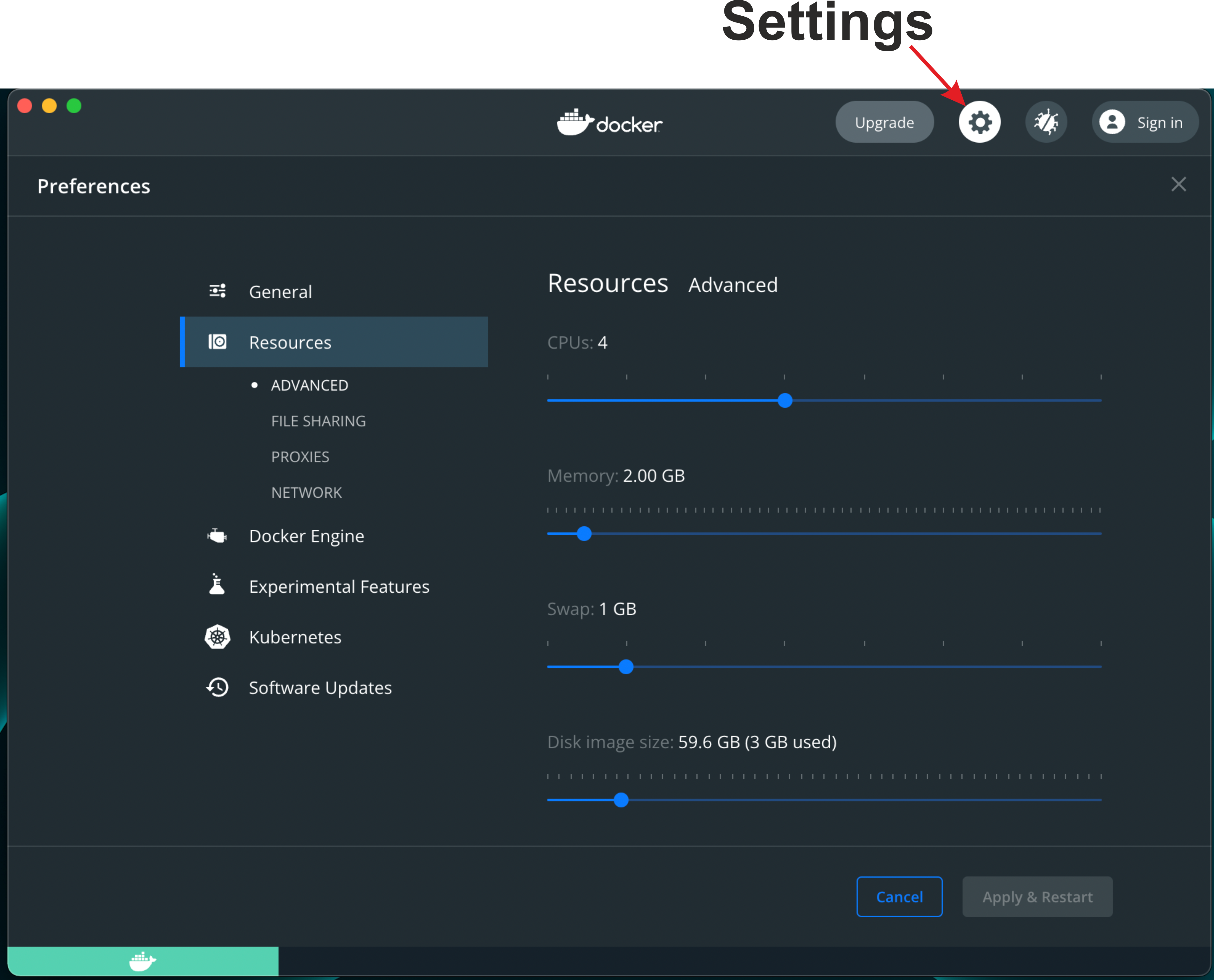This screenshot has height=980, width=1214.
Task: Open the Kubernetes section
Action: [x=334, y=637]
